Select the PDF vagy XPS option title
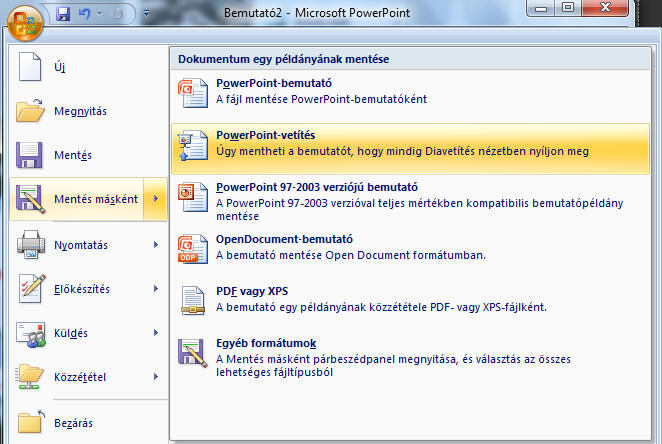Screen dimensions: 662x444 pos(252,291)
